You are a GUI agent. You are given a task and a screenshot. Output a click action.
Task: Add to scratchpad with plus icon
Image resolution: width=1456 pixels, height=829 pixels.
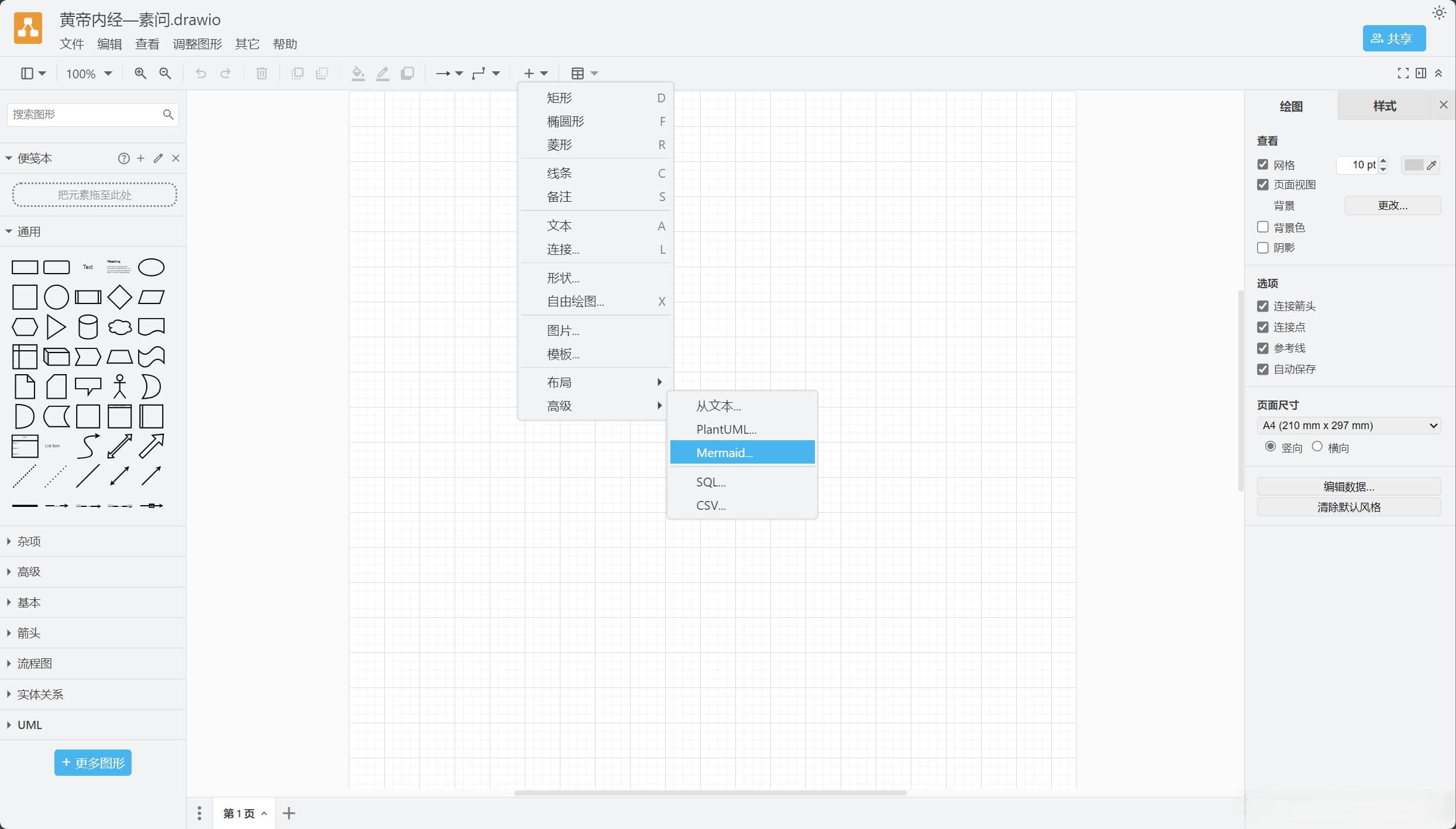pos(140,158)
